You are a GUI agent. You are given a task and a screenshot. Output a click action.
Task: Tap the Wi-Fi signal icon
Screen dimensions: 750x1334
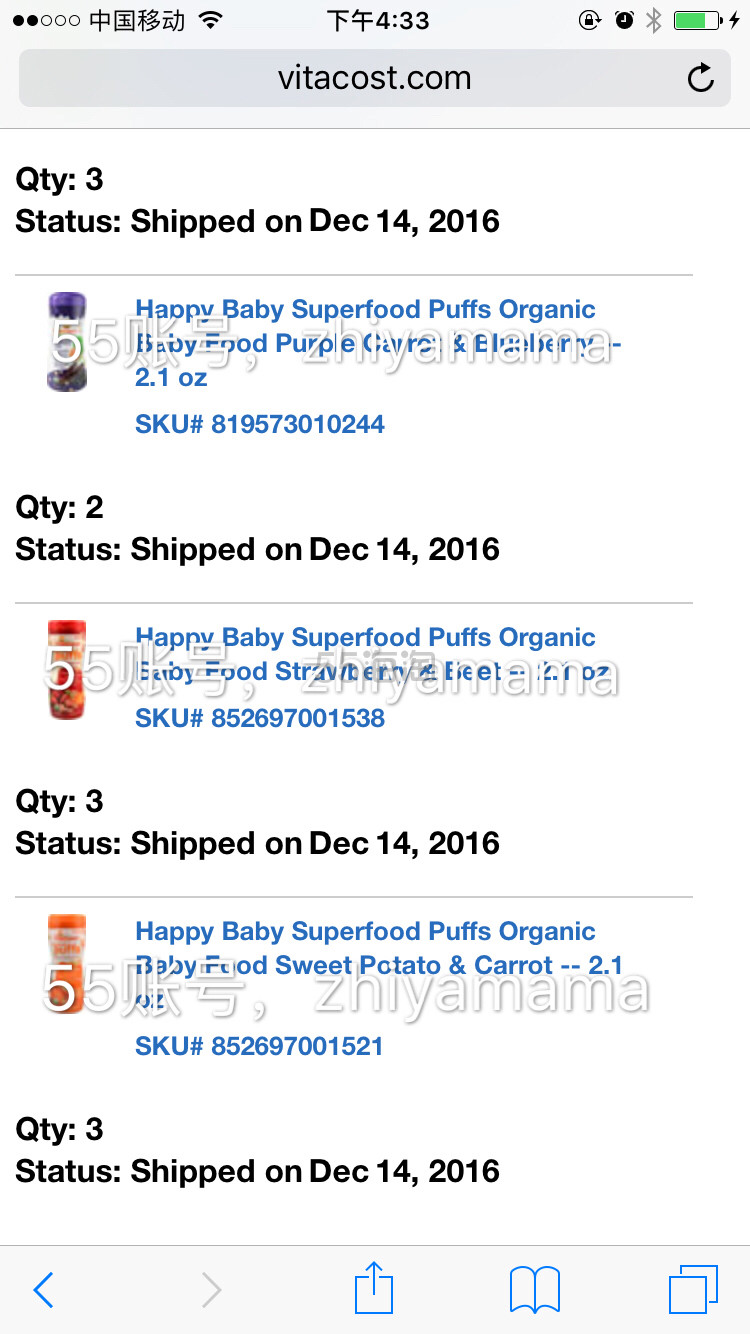[x=210, y=20]
